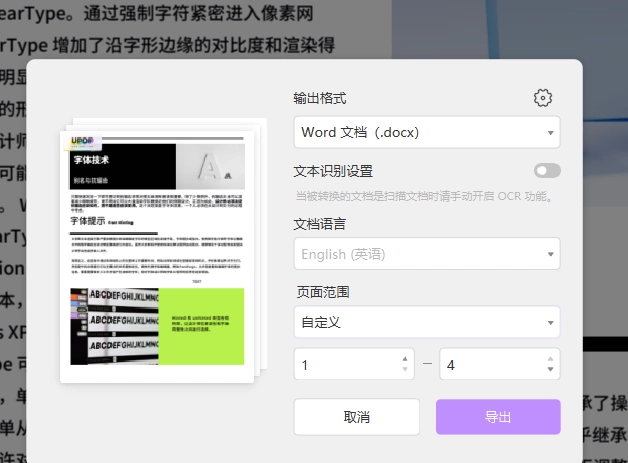Toggle the 文本识别设置 OCR switch
Screen dimensions: 628x463
coord(547,171)
